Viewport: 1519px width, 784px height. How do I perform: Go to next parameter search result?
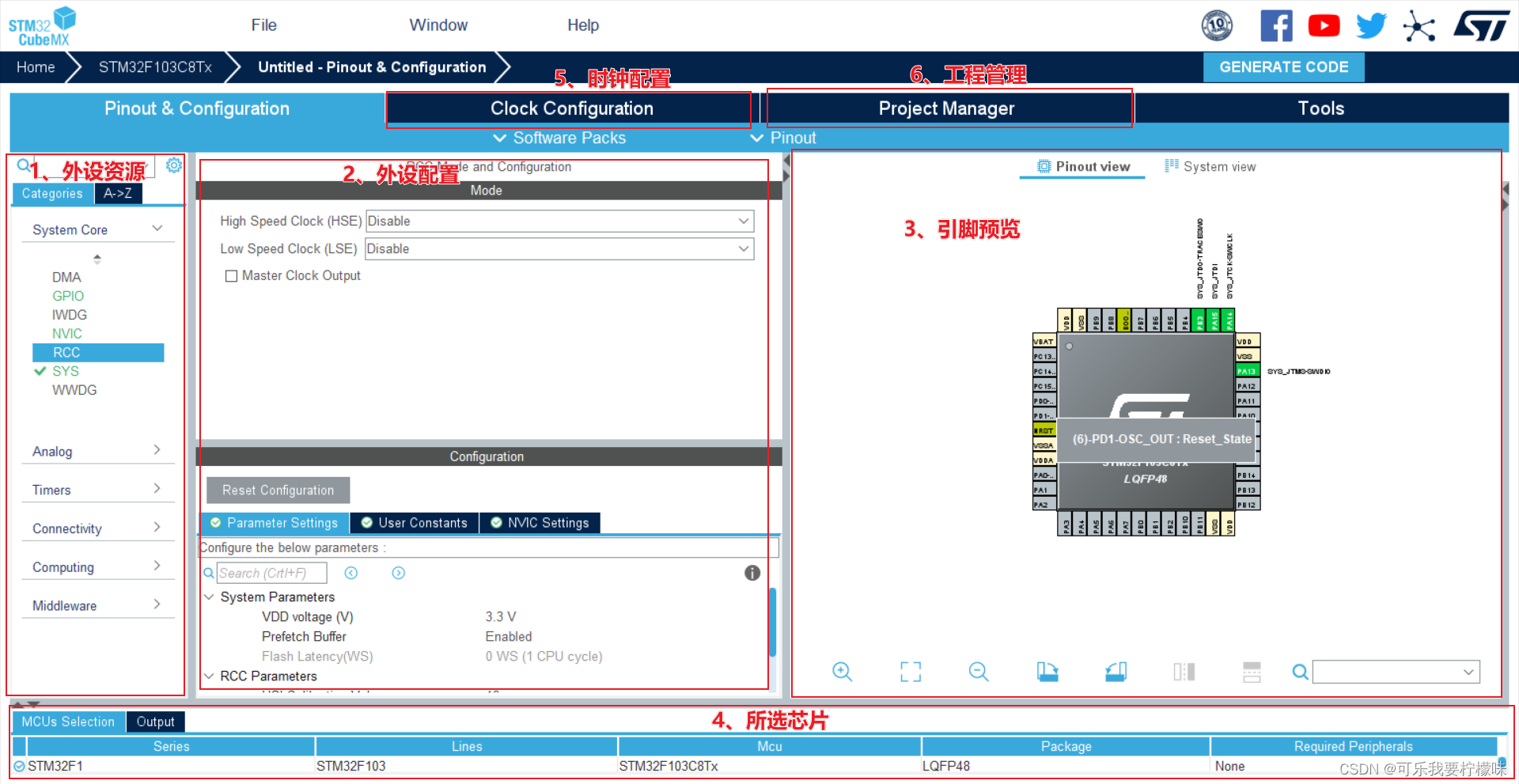[399, 573]
